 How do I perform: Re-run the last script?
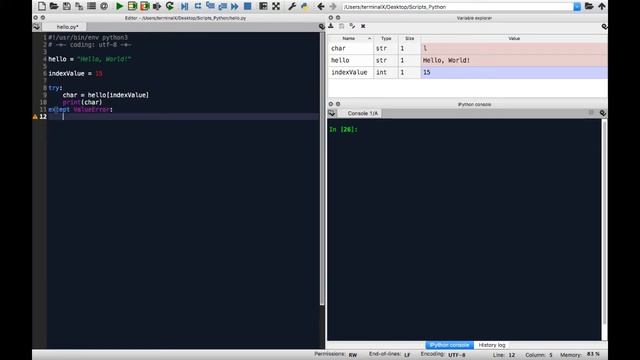170,6
